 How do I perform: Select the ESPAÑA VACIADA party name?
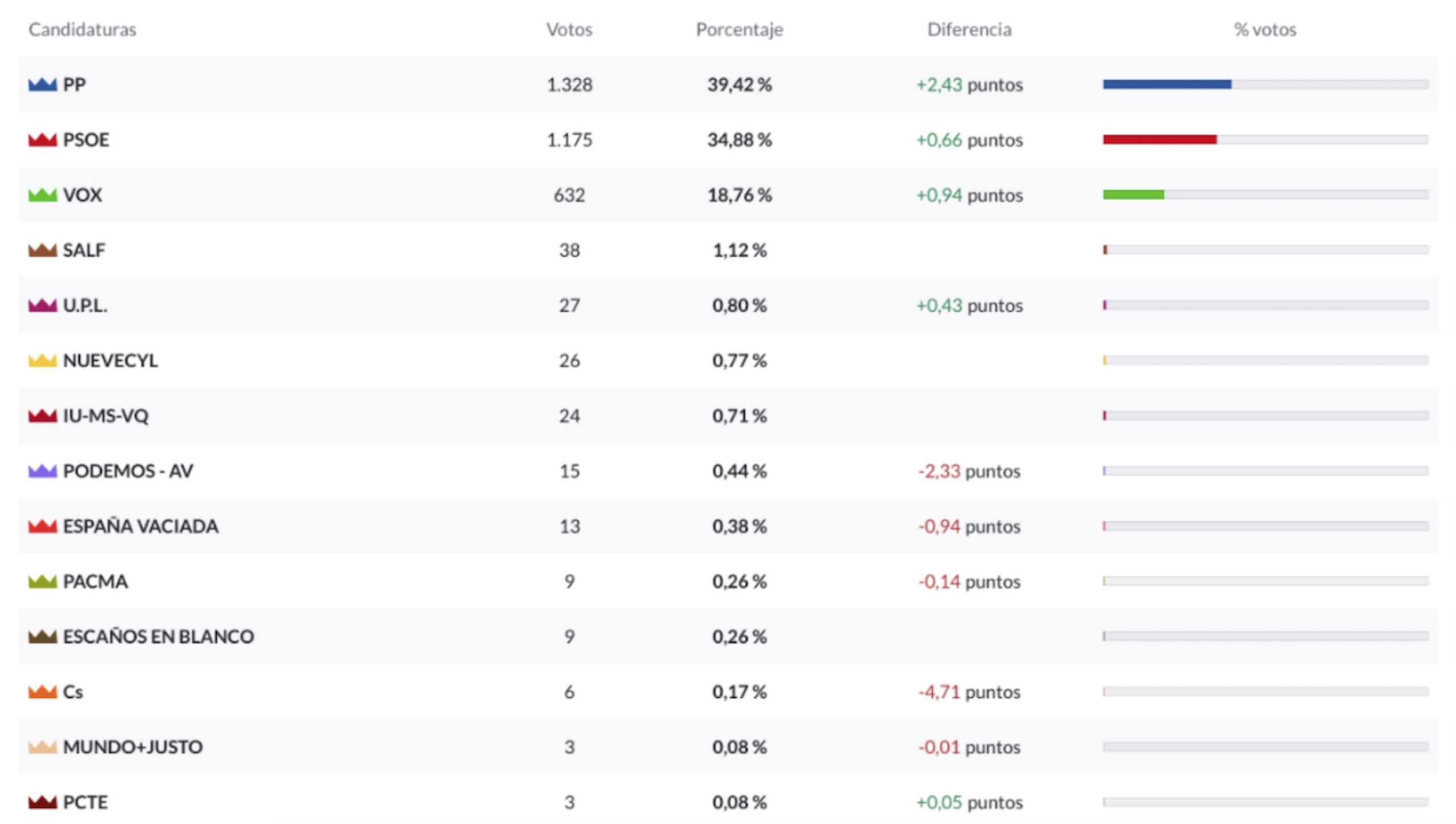coord(140,527)
